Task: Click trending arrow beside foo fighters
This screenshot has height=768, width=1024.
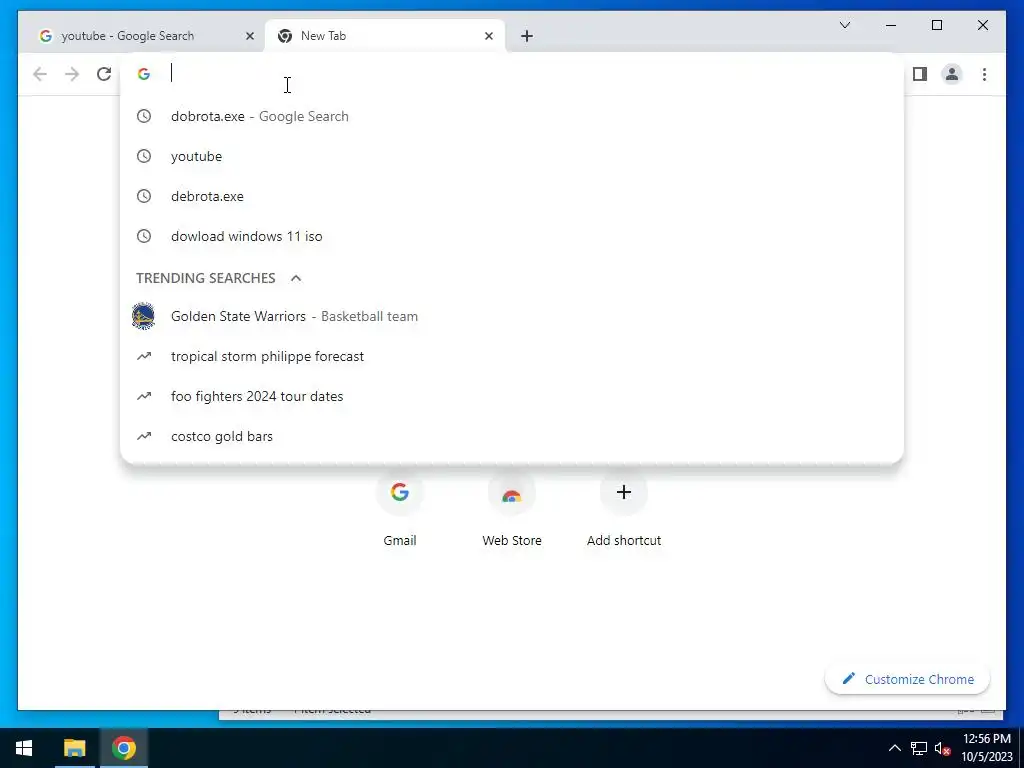Action: click(144, 396)
